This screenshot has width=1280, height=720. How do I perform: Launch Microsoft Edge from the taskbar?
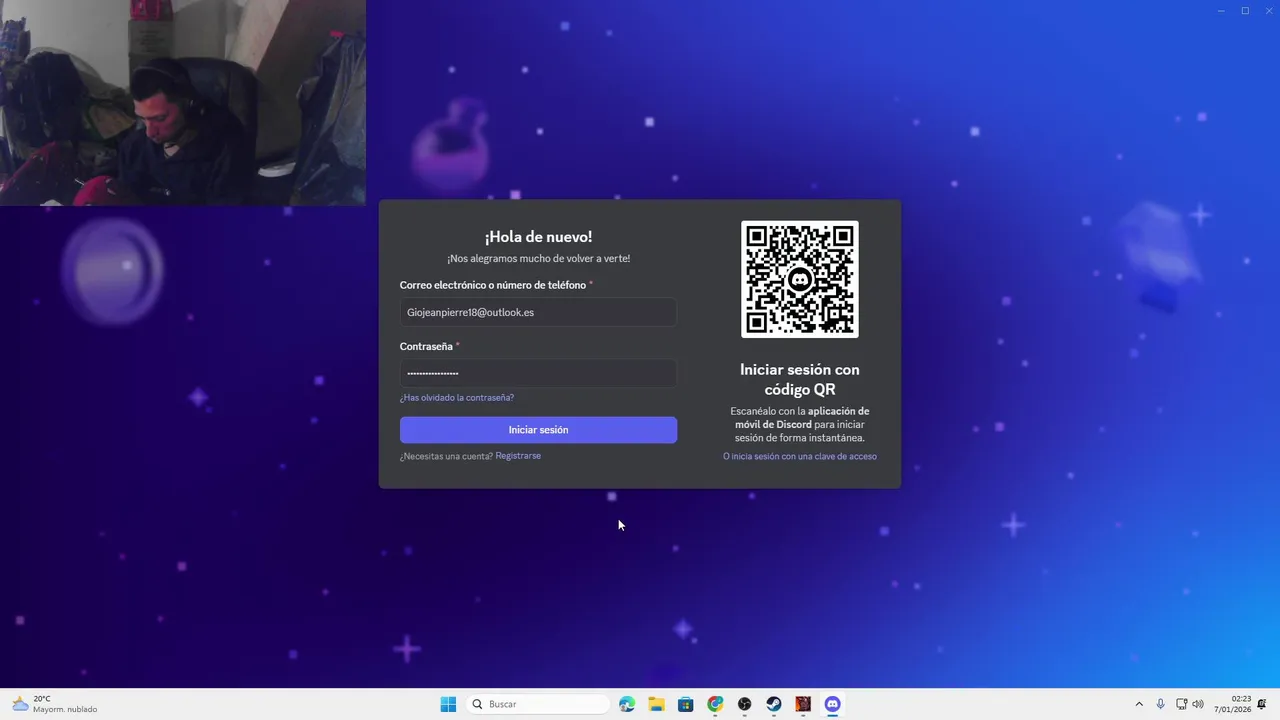point(627,704)
